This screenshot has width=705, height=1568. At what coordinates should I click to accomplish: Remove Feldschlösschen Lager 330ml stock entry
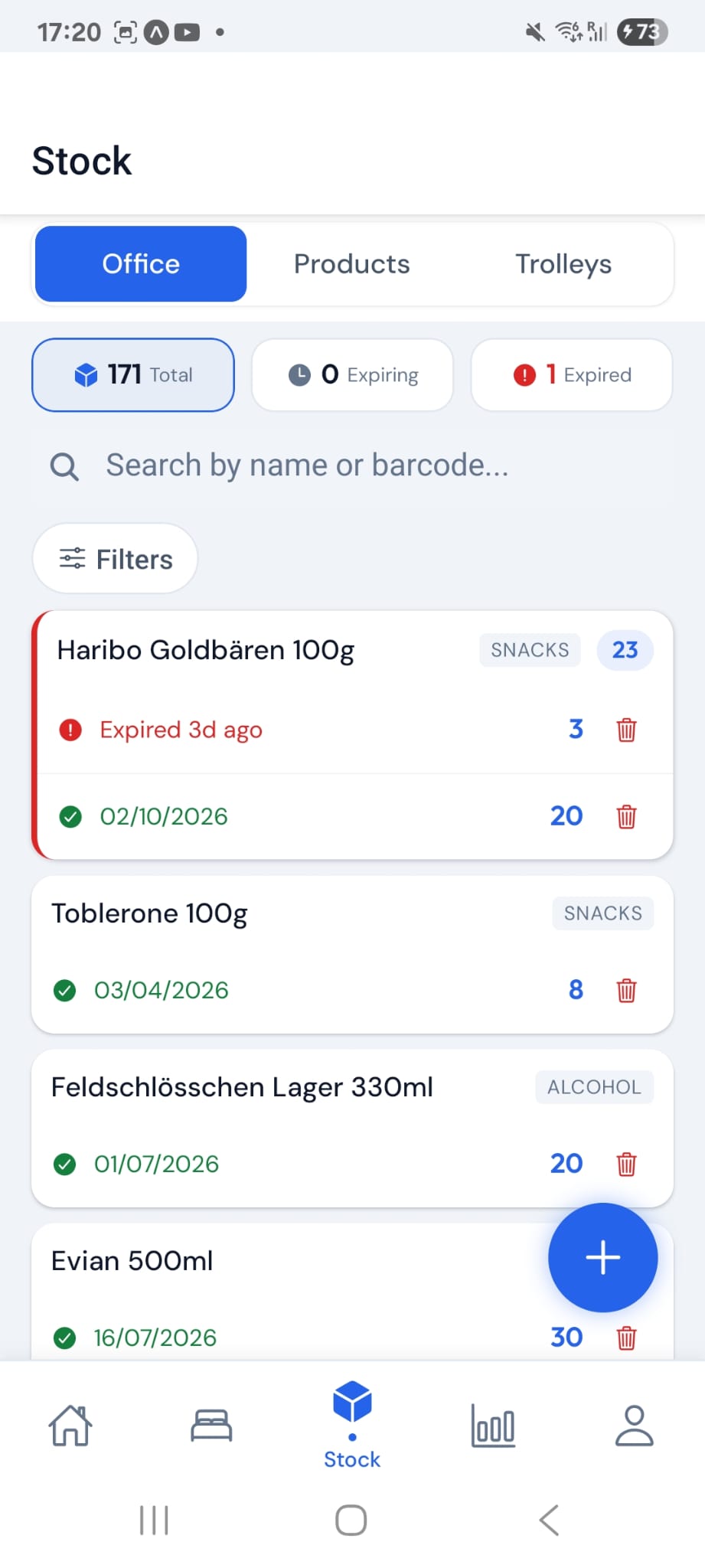(626, 1164)
